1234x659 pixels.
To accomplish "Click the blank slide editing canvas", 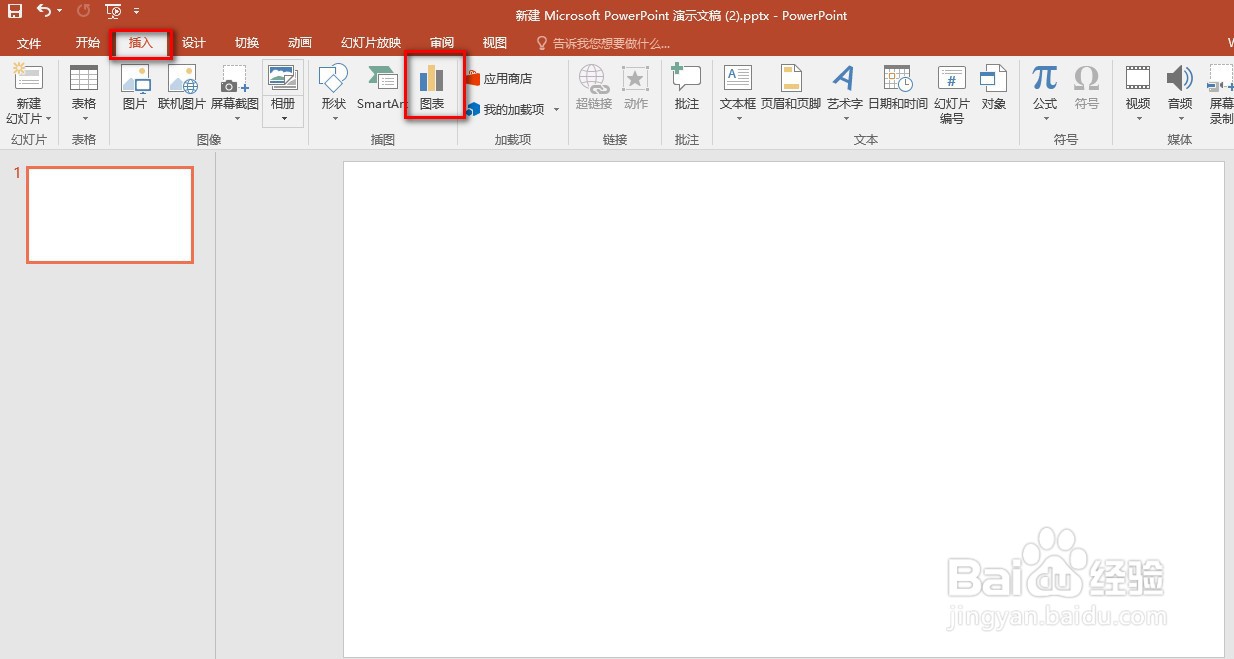I will click(784, 409).
